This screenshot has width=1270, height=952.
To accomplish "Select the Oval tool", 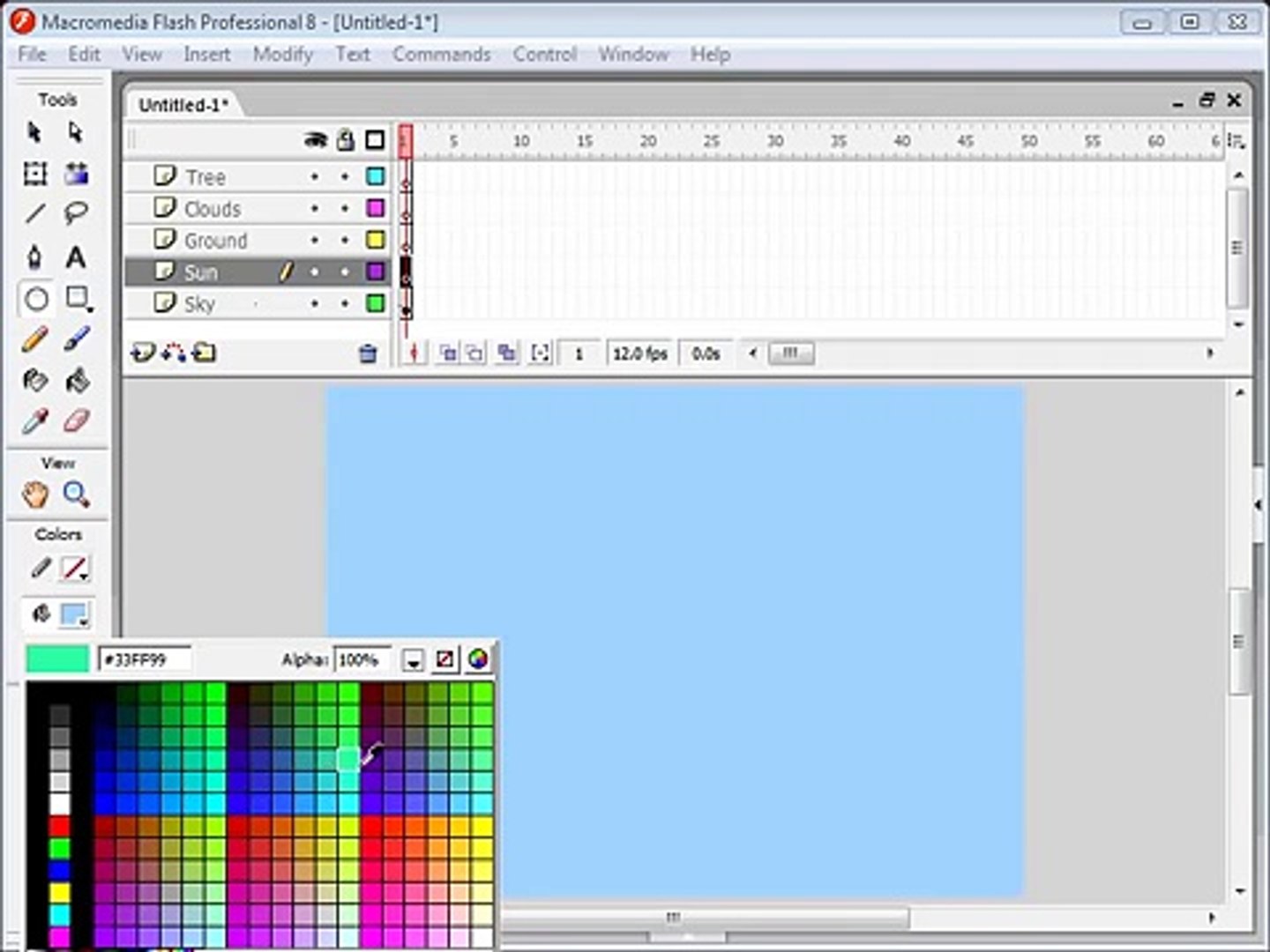I will pos(36,299).
